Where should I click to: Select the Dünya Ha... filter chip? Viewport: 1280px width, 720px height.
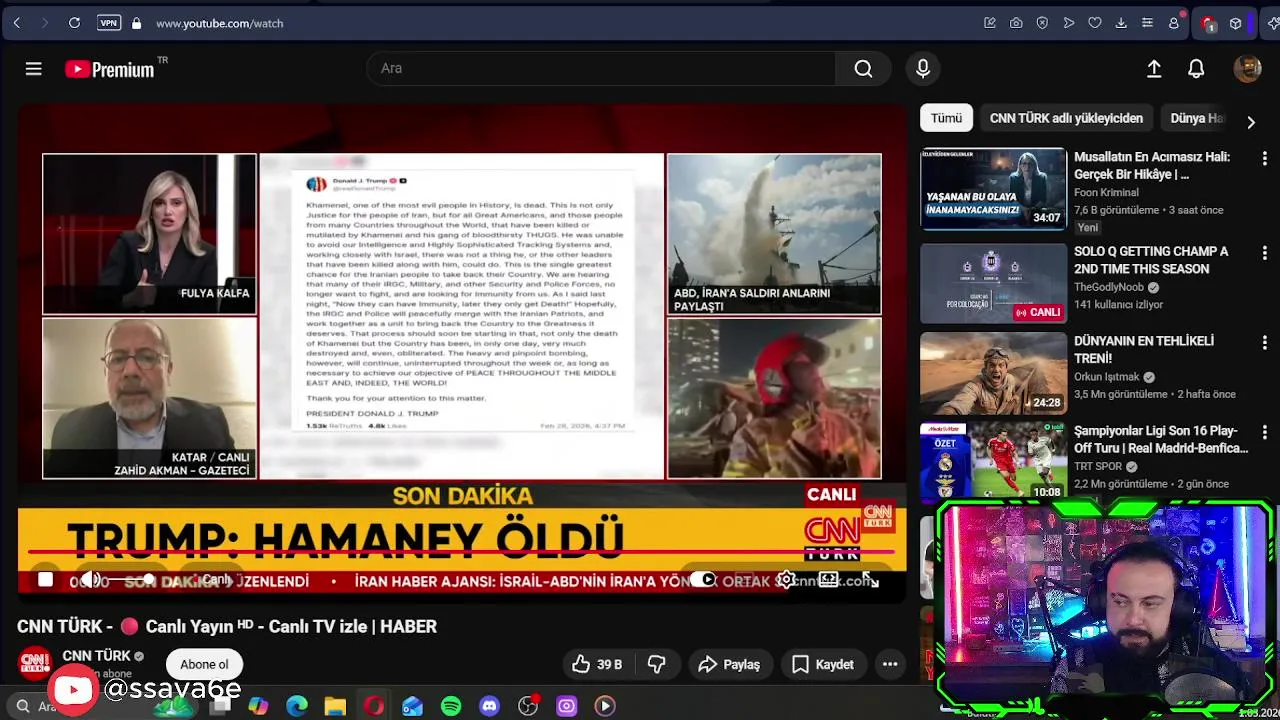[1197, 118]
